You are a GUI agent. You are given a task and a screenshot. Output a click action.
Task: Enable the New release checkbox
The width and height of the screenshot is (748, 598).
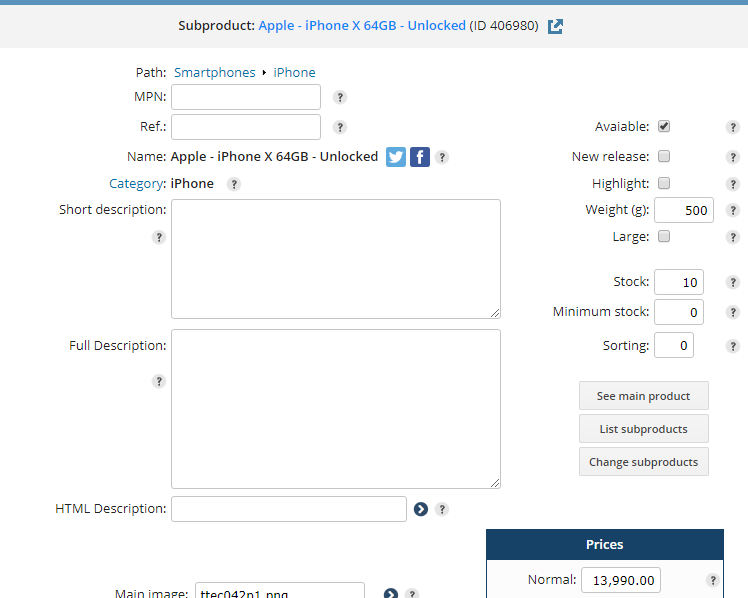[x=664, y=156]
